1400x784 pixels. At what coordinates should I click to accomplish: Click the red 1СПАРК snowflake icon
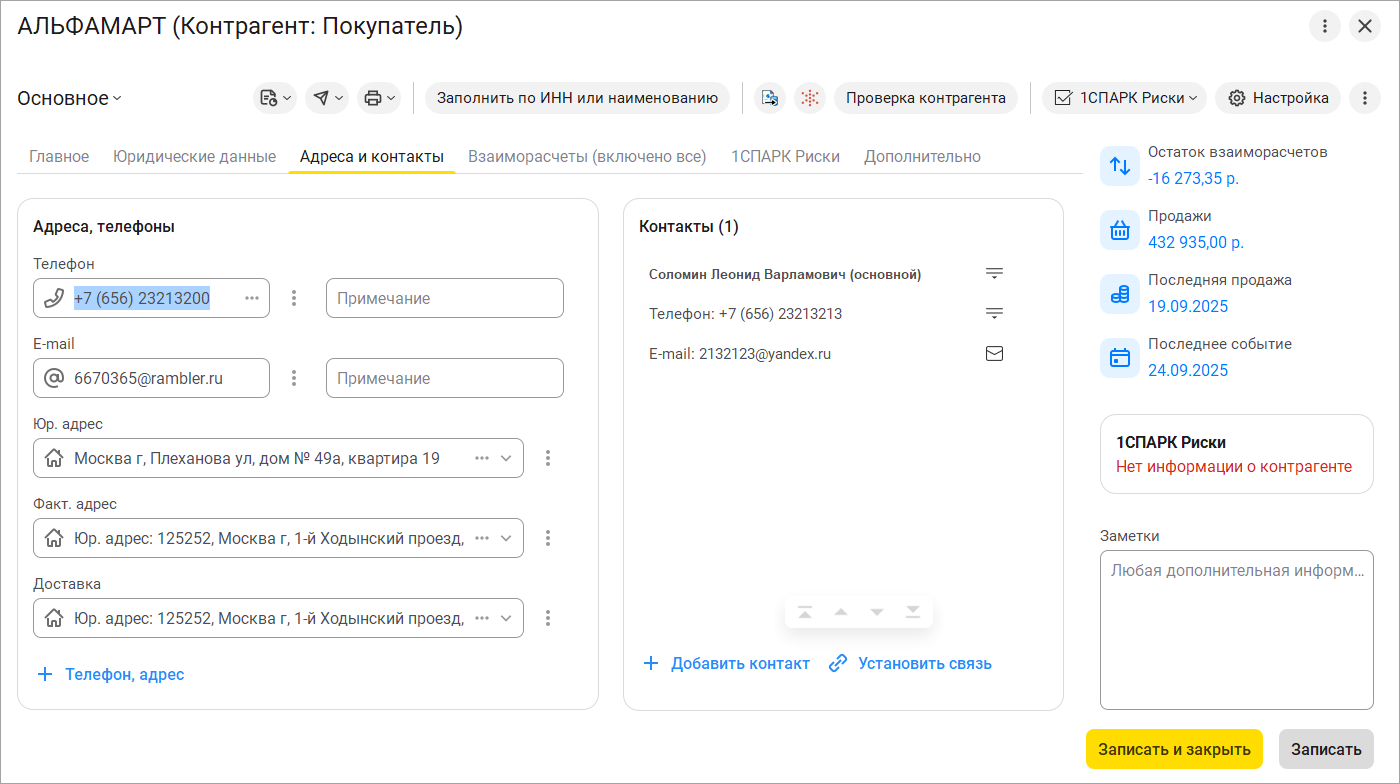coord(810,98)
